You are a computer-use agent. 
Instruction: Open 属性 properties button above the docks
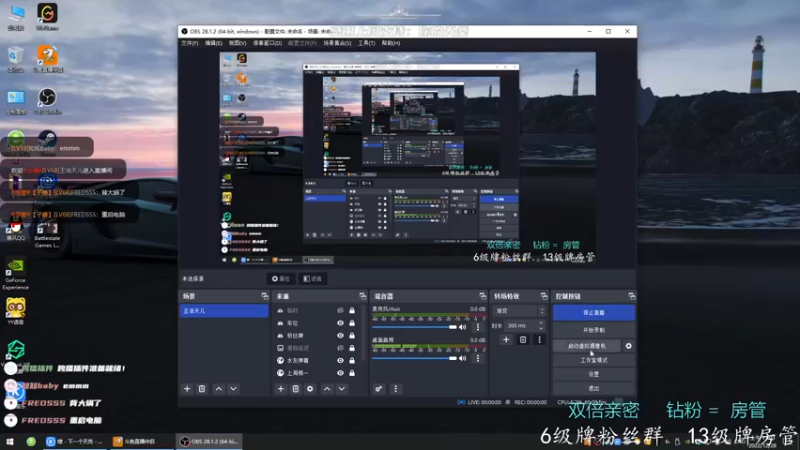(281, 279)
